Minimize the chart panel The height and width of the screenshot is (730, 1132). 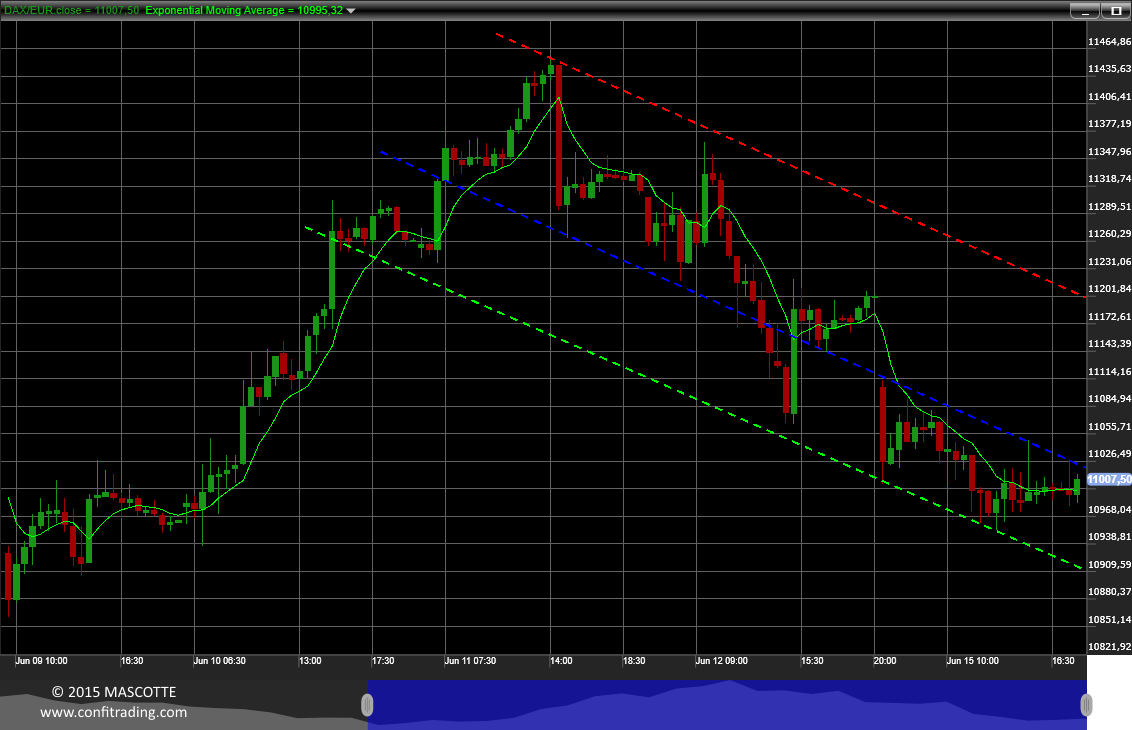(x=1084, y=11)
